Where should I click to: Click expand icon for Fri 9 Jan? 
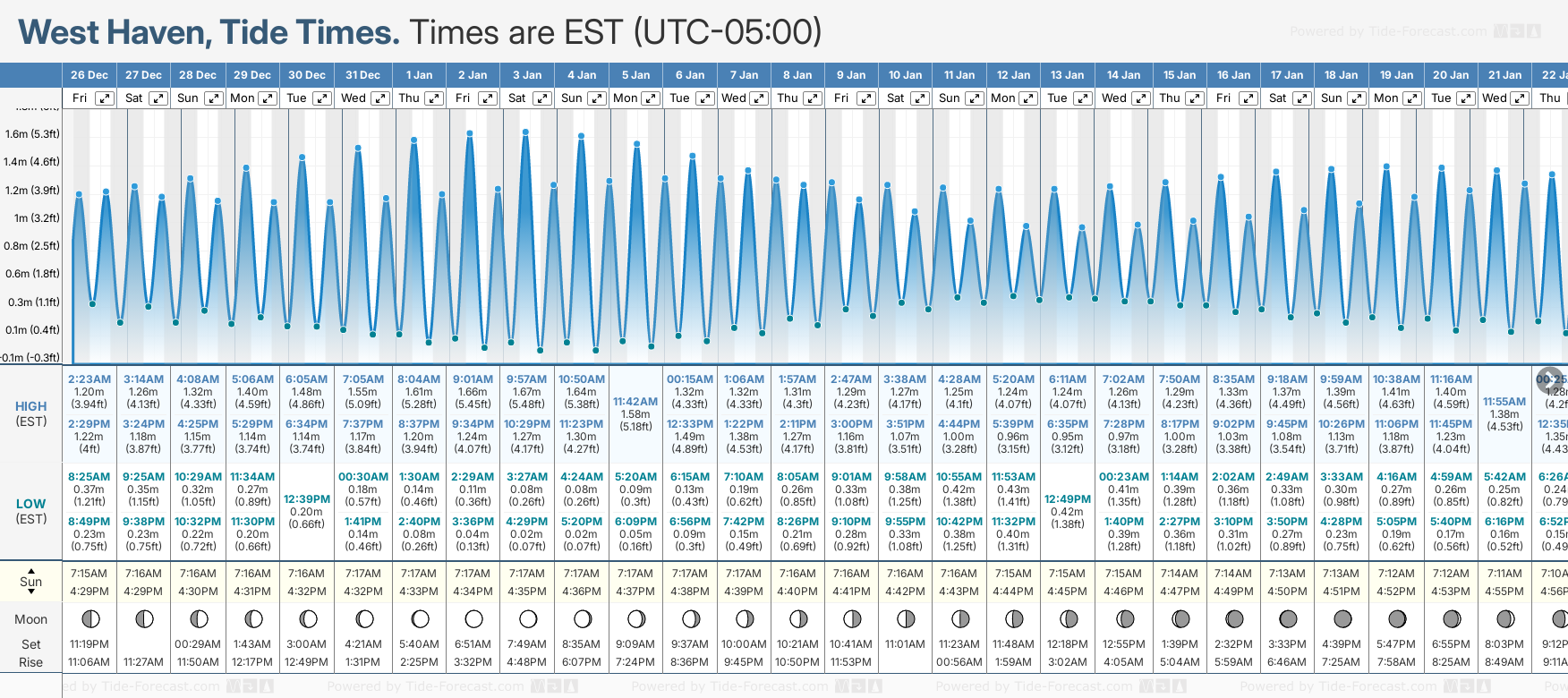tap(865, 98)
